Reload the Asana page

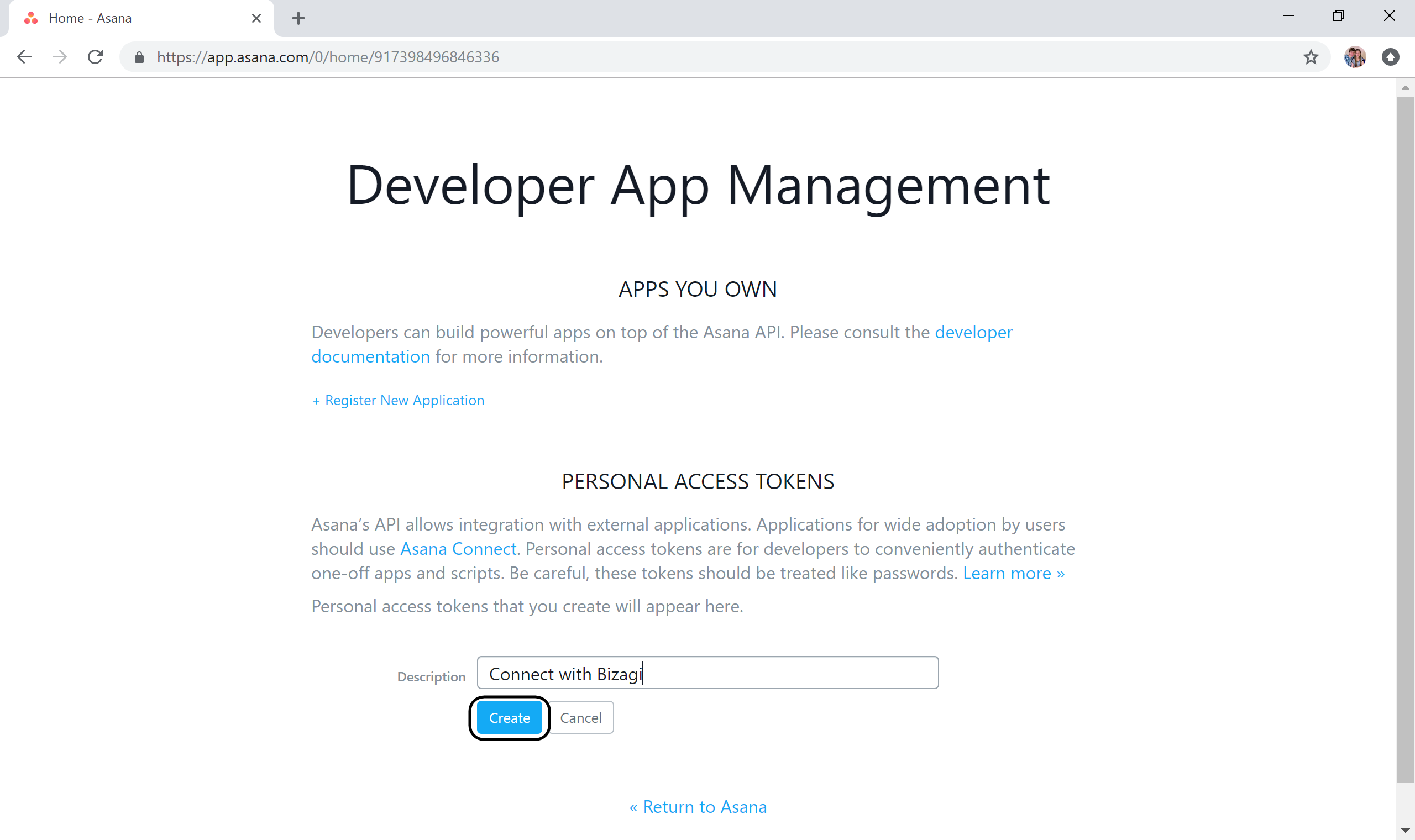tap(95, 57)
